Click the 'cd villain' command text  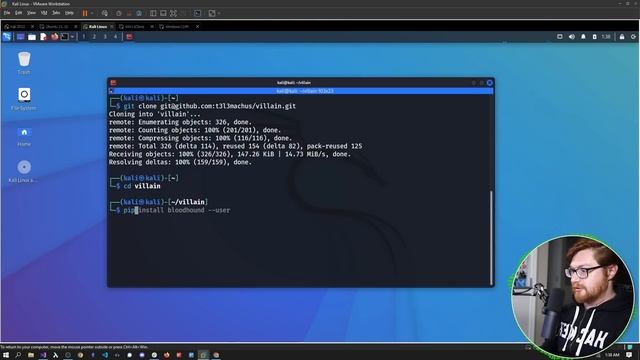point(142,186)
